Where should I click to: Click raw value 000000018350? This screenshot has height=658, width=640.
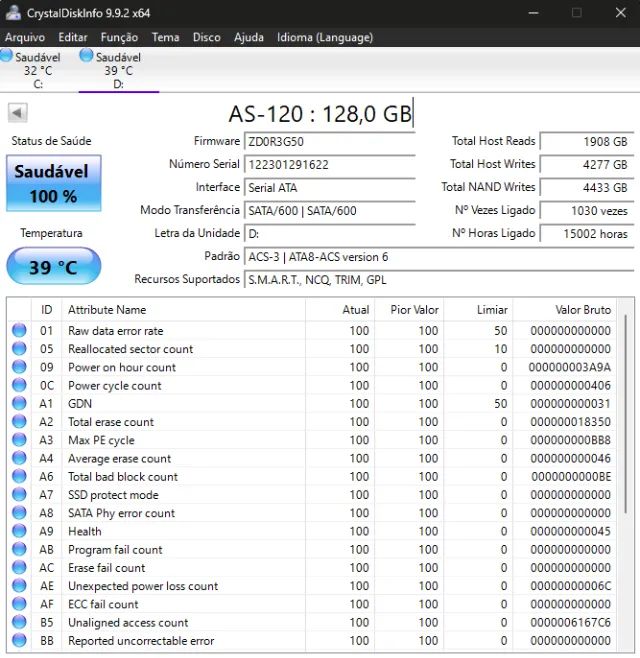pos(571,422)
